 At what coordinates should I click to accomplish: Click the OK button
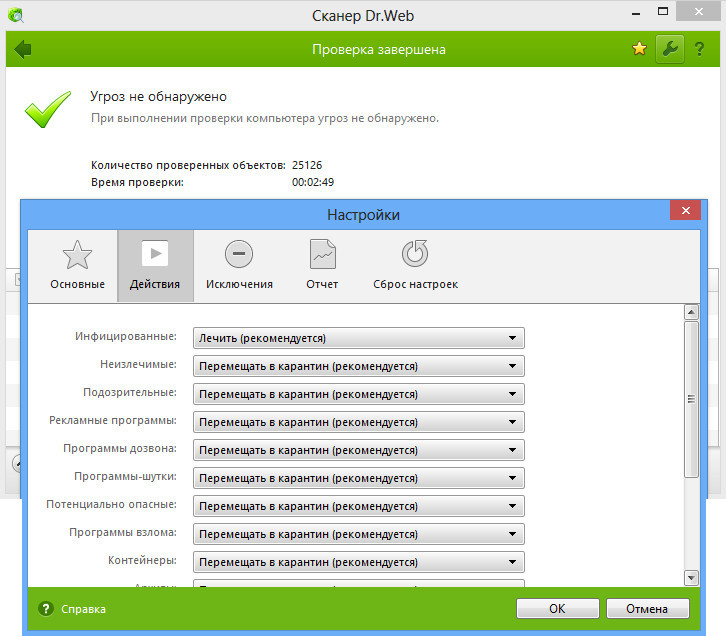tap(557, 608)
